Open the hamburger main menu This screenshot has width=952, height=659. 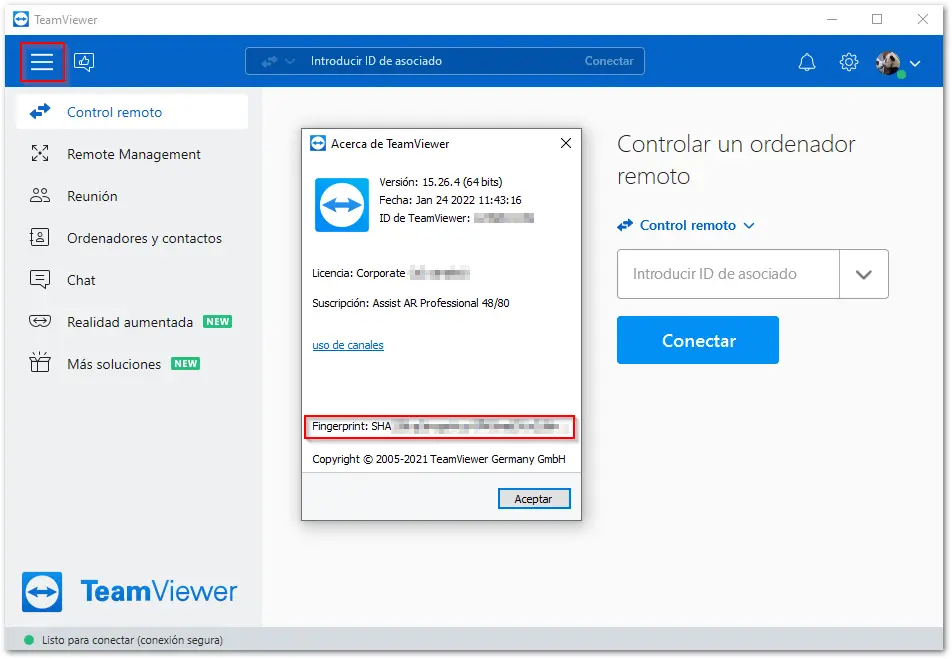tap(42, 61)
